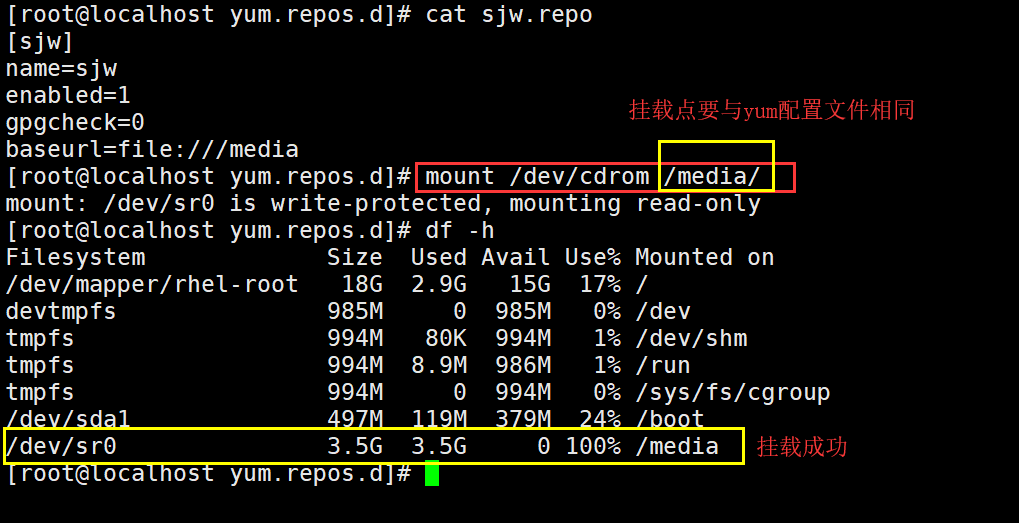The width and height of the screenshot is (1019, 523).
Task: Click the "100%" usage value
Action: [593, 446]
